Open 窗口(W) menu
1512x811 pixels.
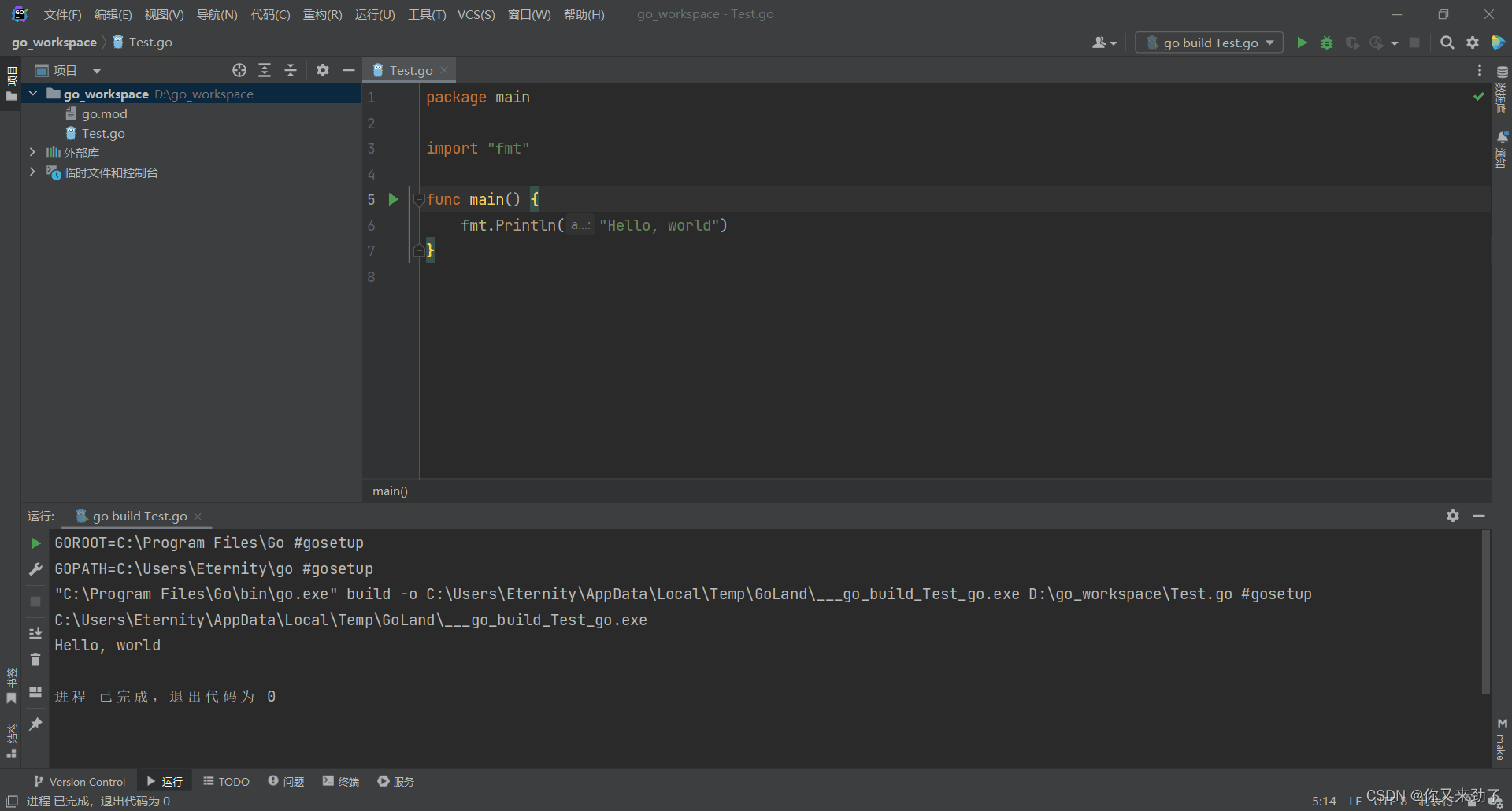pyautogui.click(x=529, y=14)
